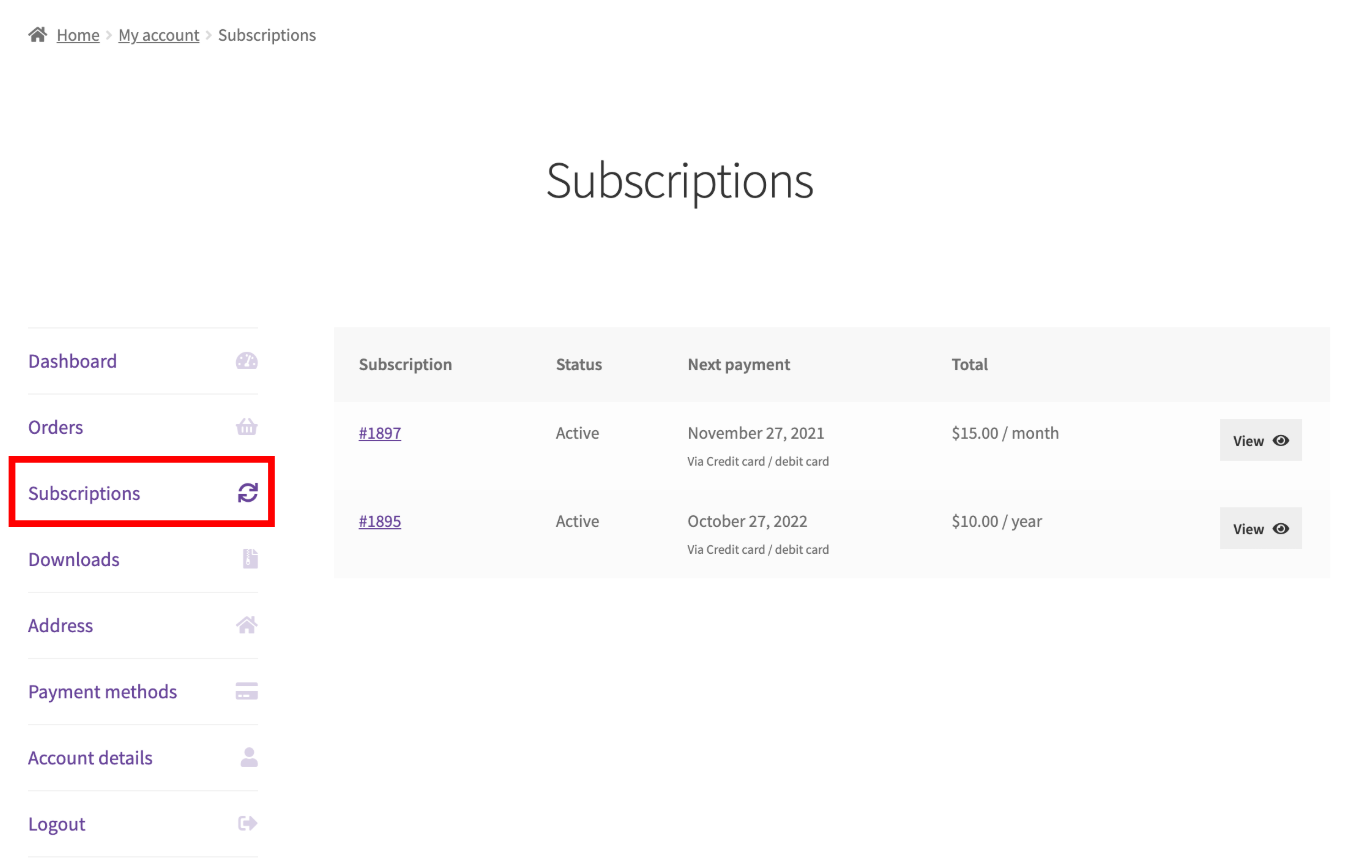Select Subscriptions in the sidebar menu
The height and width of the screenshot is (859, 1347).
coord(84,492)
